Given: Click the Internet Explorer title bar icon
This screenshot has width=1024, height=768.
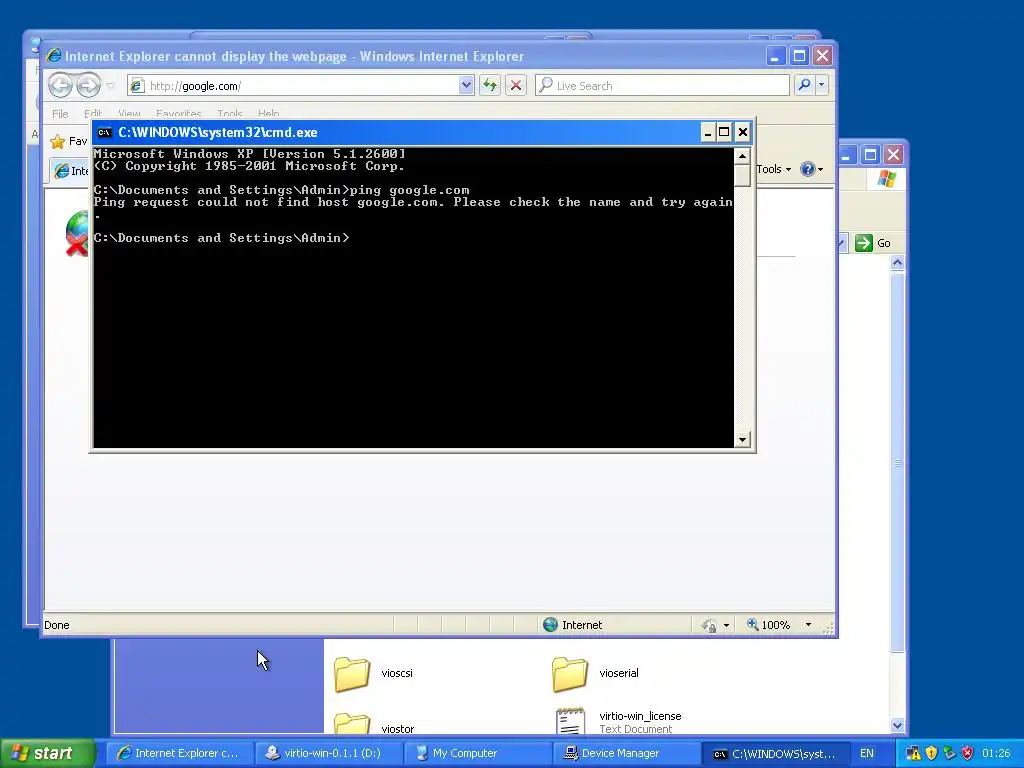Looking at the screenshot, I should coord(54,56).
